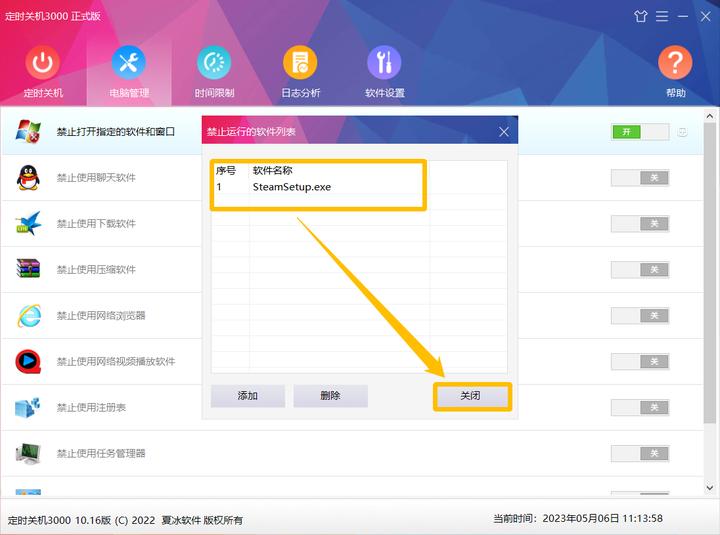Viewport: 720px width, 535px height.
Task: Click the WinRAR books icon for compression software
Action: pyautogui.click(x=28, y=269)
